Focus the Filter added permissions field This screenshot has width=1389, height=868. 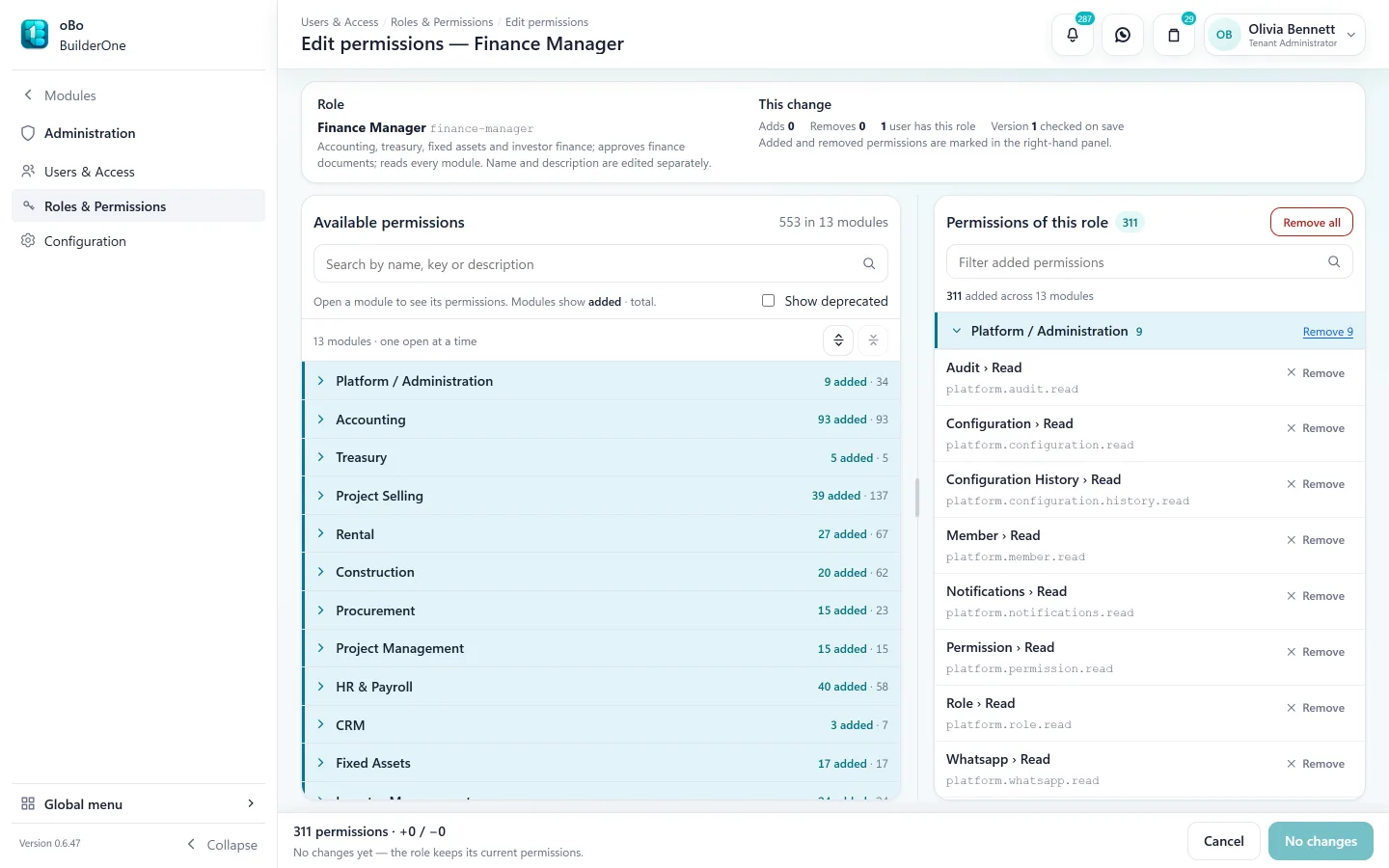[1149, 261]
